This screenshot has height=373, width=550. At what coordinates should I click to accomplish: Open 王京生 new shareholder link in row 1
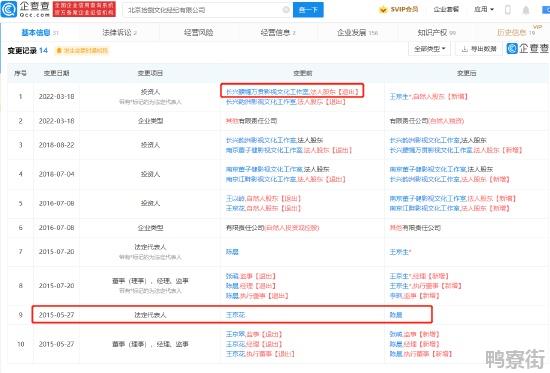coord(400,96)
